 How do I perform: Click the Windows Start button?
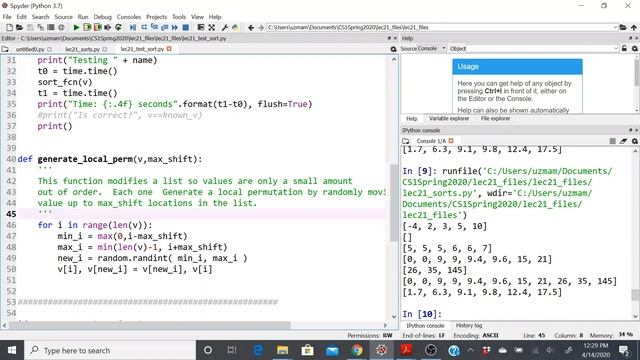(12, 350)
